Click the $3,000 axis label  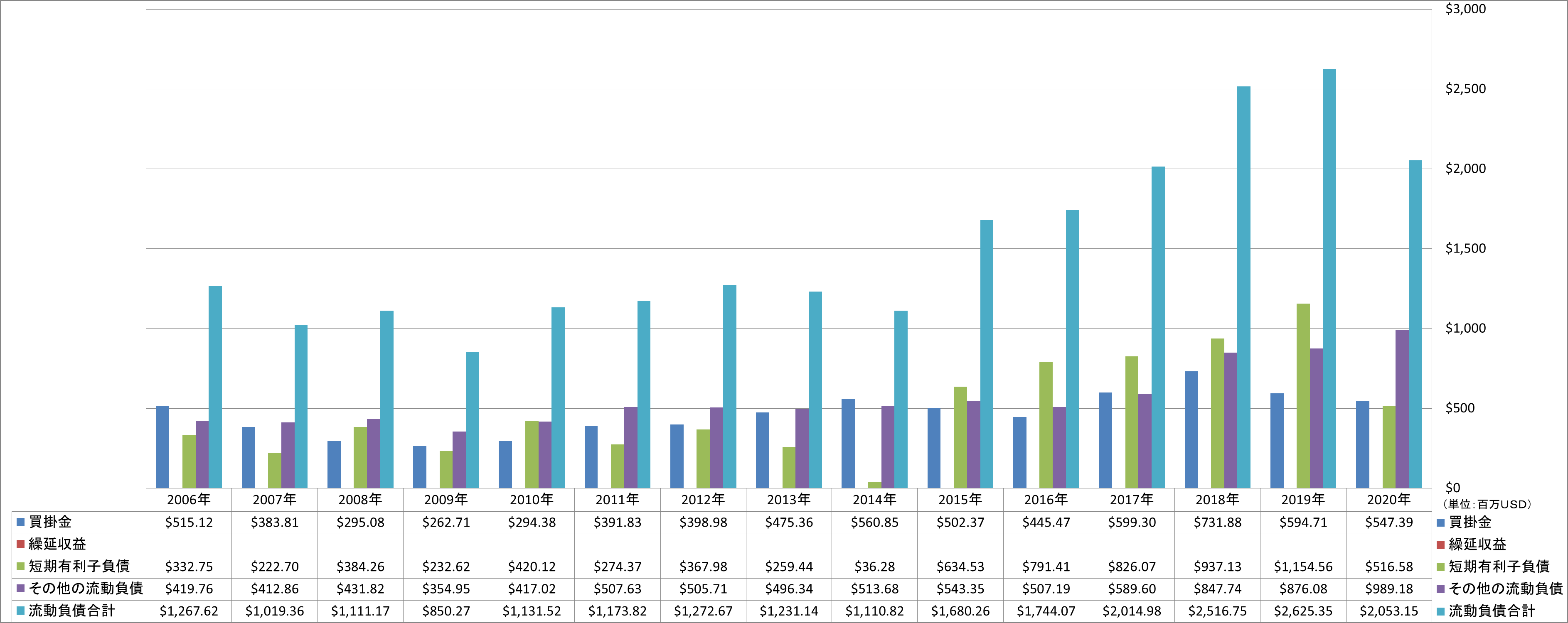(x=1465, y=9)
